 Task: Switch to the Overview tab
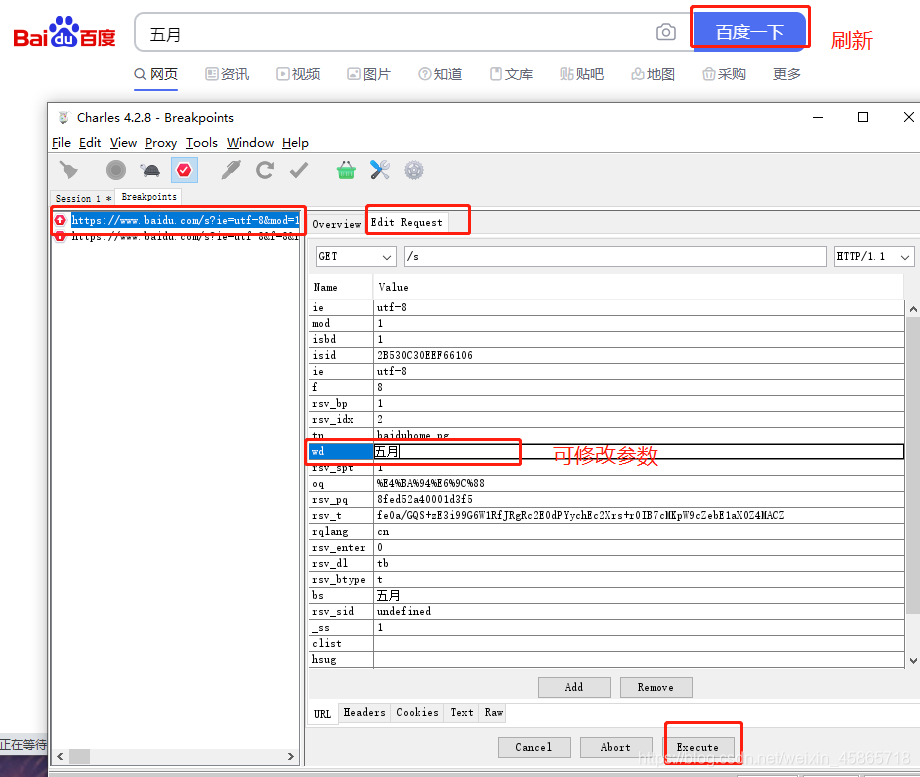(337, 224)
